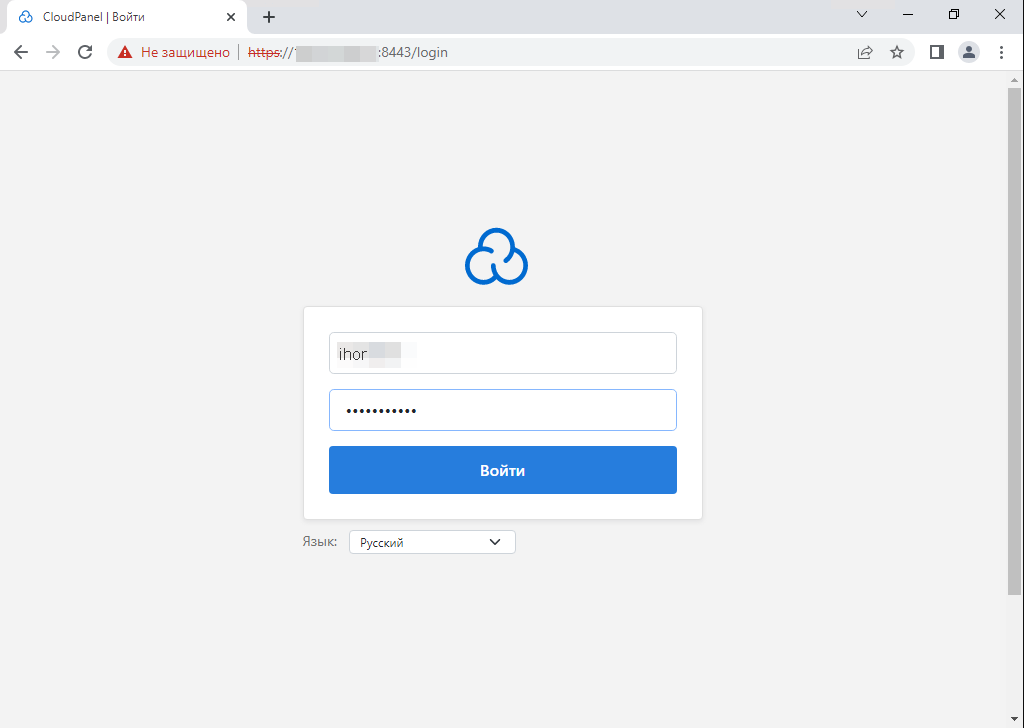Click the scrollbar down arrow
1024x728 pixels.
click(1014, 718)
